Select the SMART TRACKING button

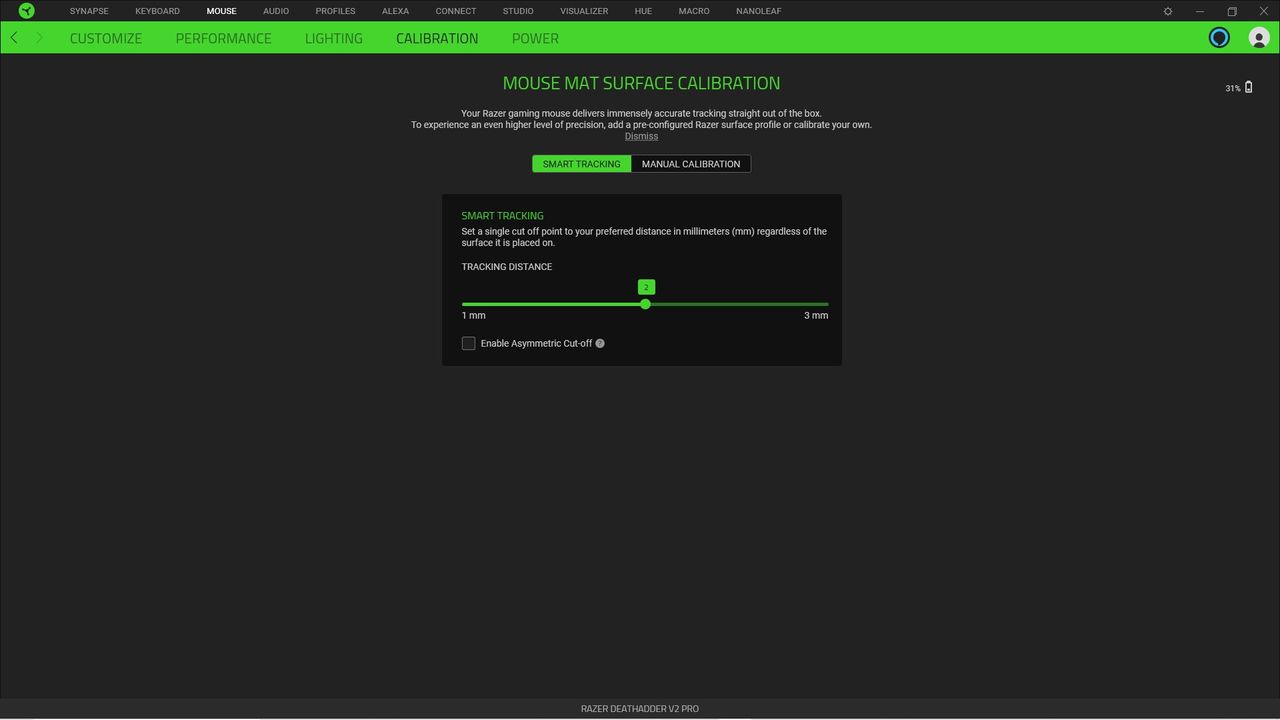pyautogui.click(x=582, y=164)
